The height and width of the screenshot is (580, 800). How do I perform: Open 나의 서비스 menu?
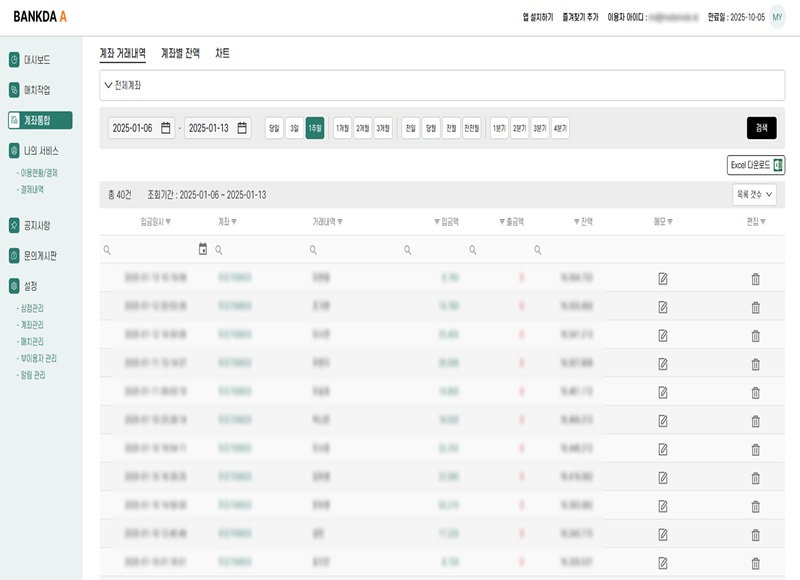[34, 151]
